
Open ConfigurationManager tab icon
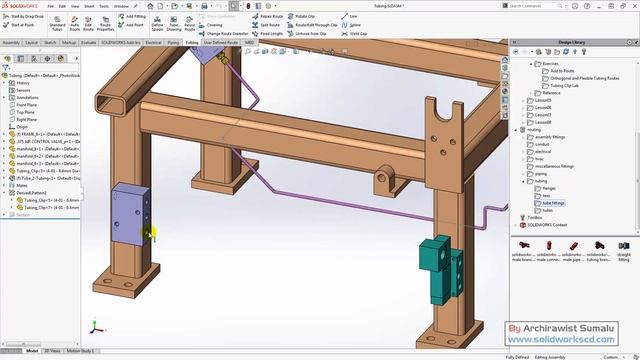pyautogui.click(x=34, y=59)
